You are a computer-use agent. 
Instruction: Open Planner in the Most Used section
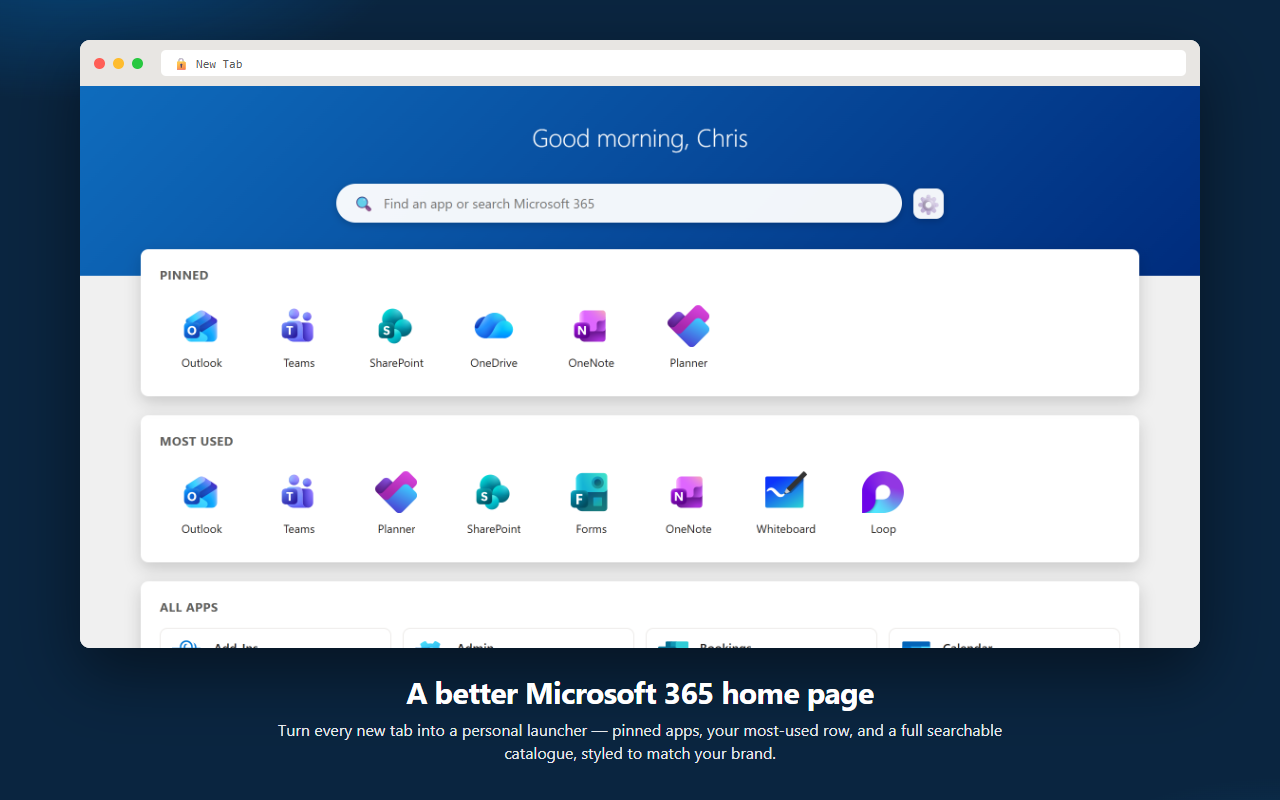396,503
